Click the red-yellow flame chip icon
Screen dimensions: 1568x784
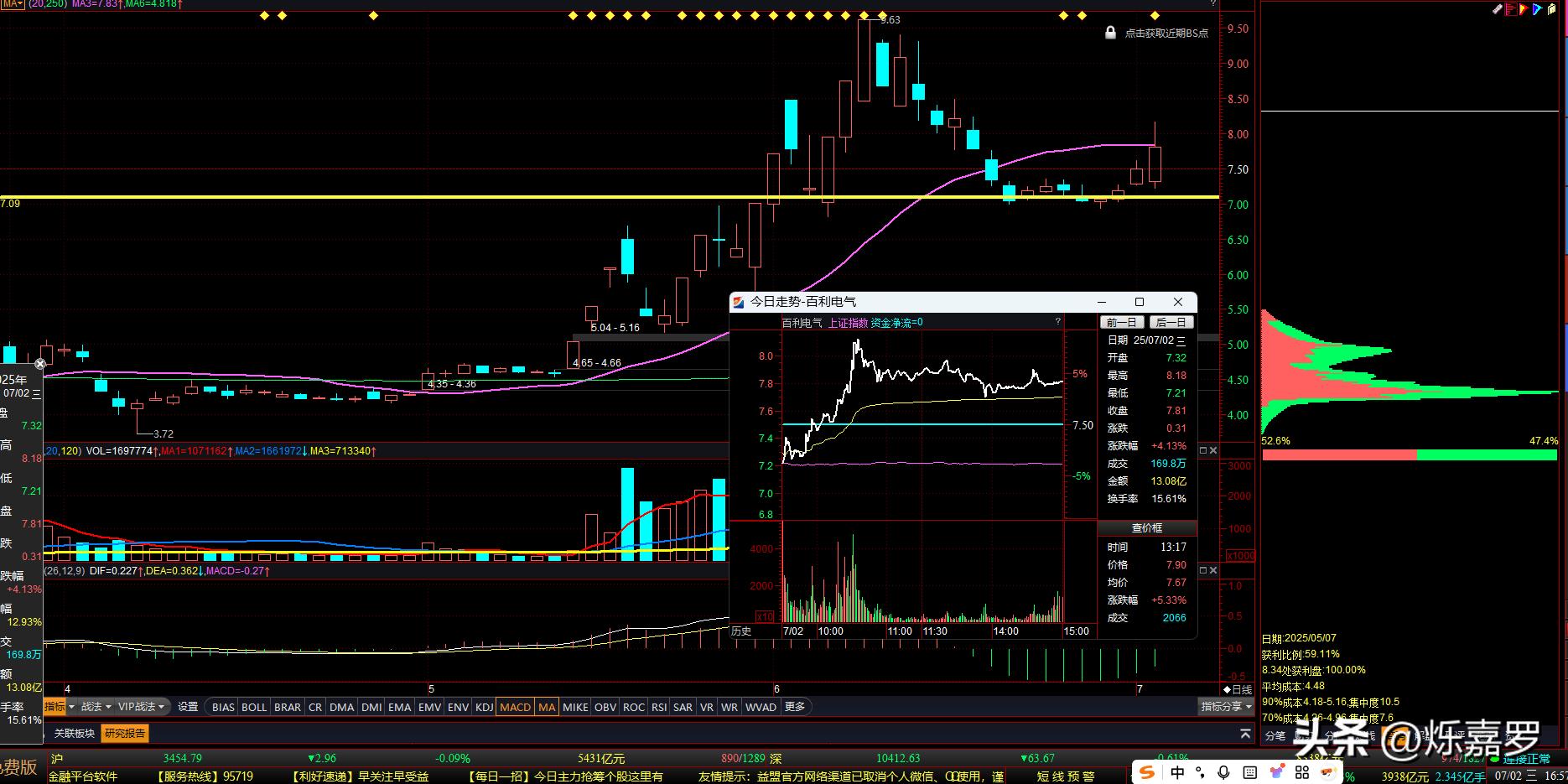click(1524, 9)
